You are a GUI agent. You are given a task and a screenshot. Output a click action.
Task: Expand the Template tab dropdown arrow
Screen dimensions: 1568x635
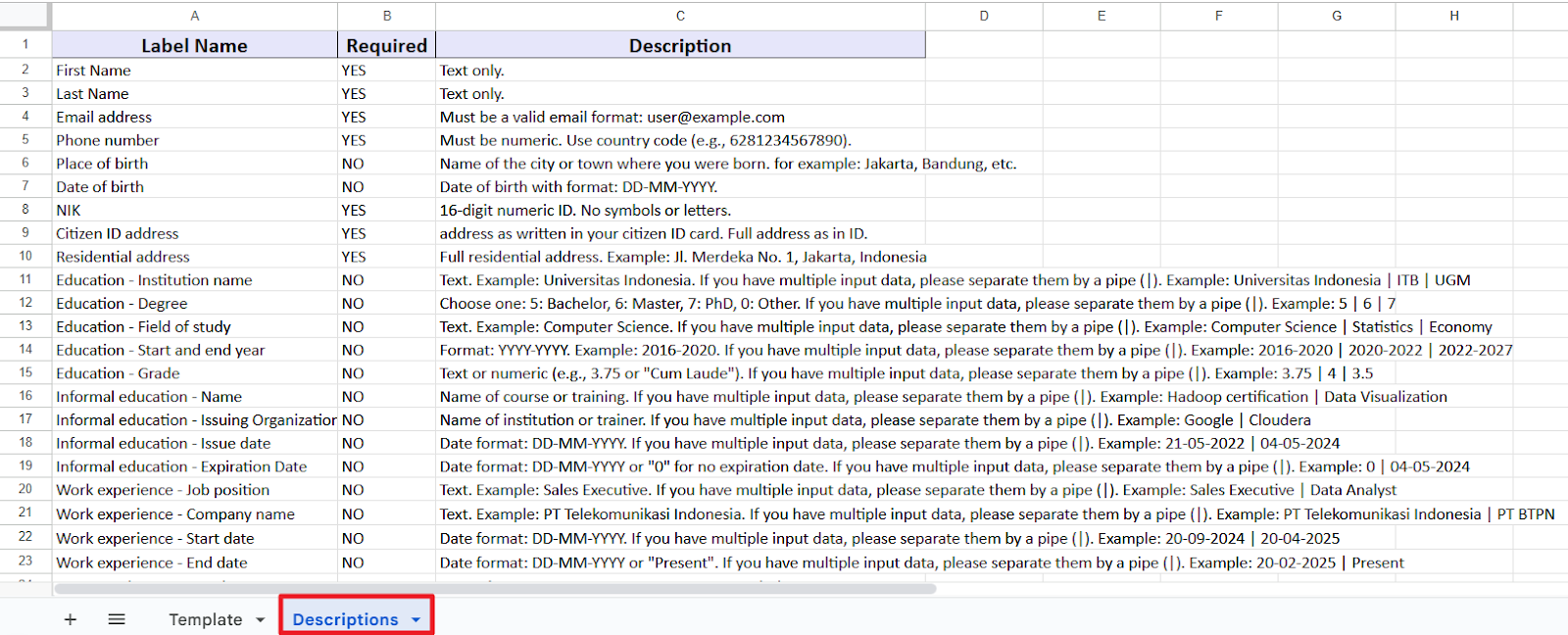click(260, 619)
